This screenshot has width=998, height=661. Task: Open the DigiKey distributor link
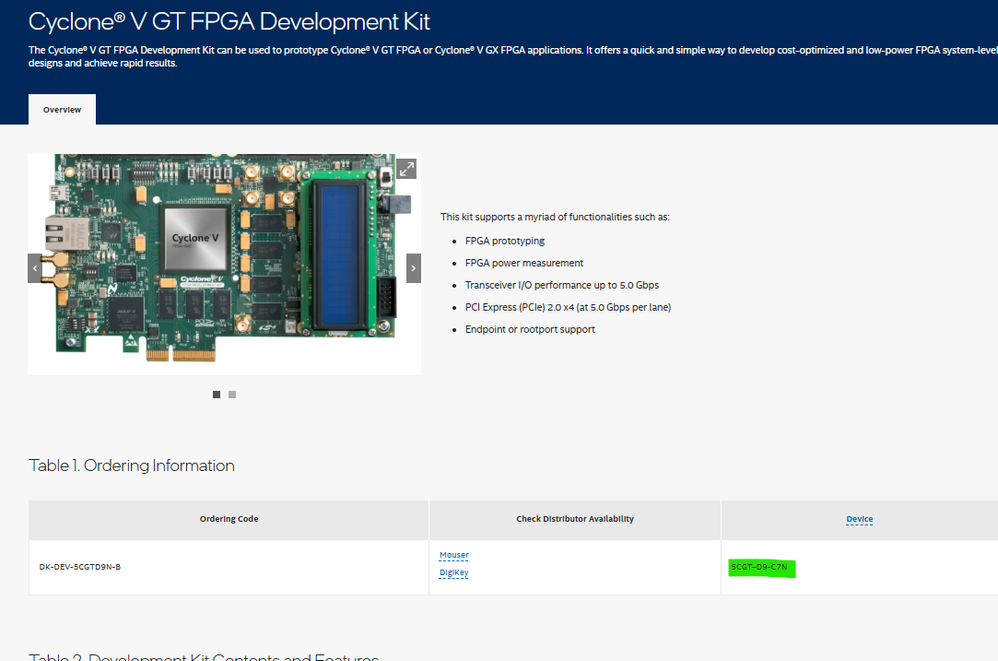454,573
